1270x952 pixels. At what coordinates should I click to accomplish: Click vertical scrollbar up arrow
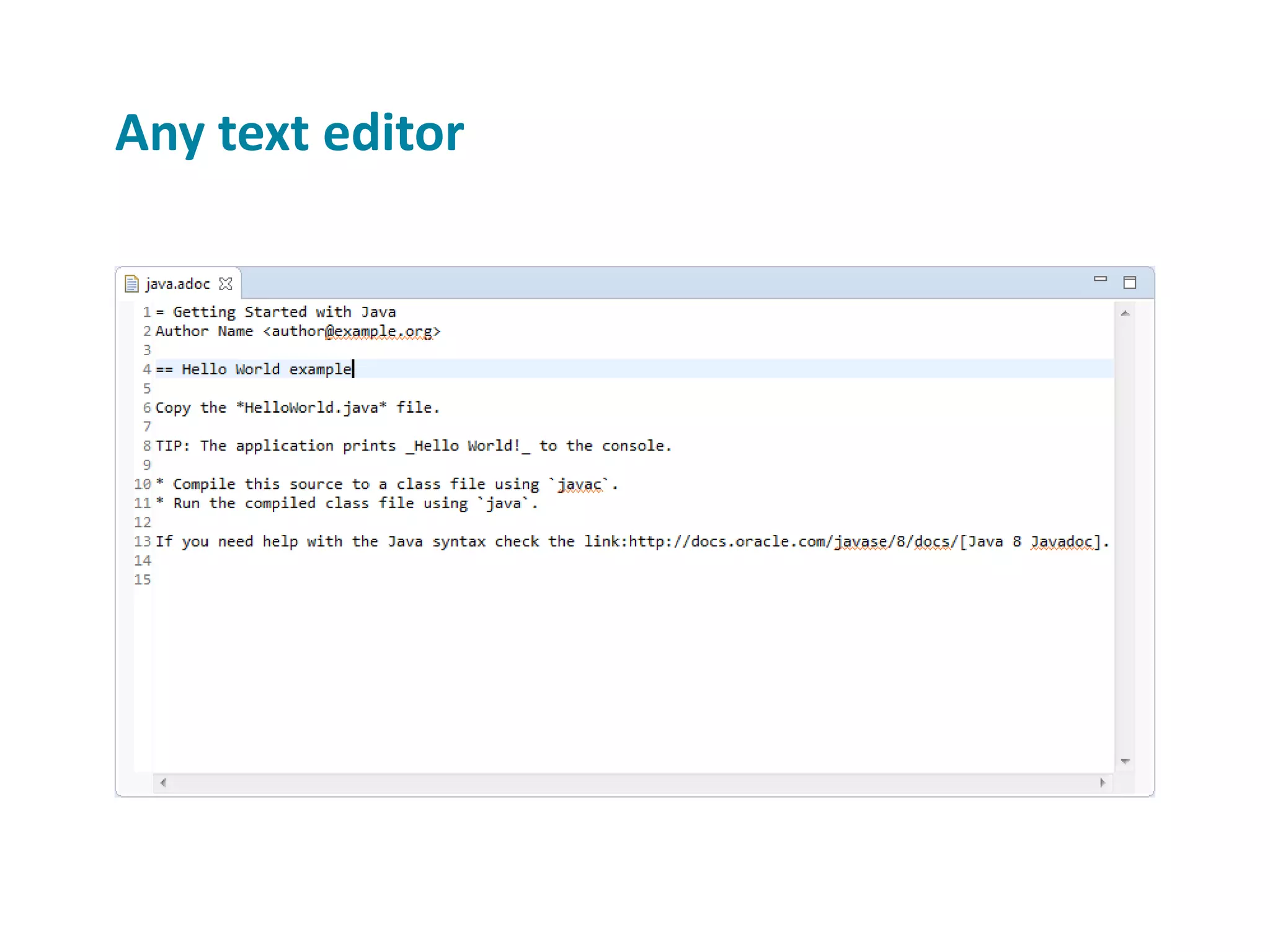[1125, 314]
